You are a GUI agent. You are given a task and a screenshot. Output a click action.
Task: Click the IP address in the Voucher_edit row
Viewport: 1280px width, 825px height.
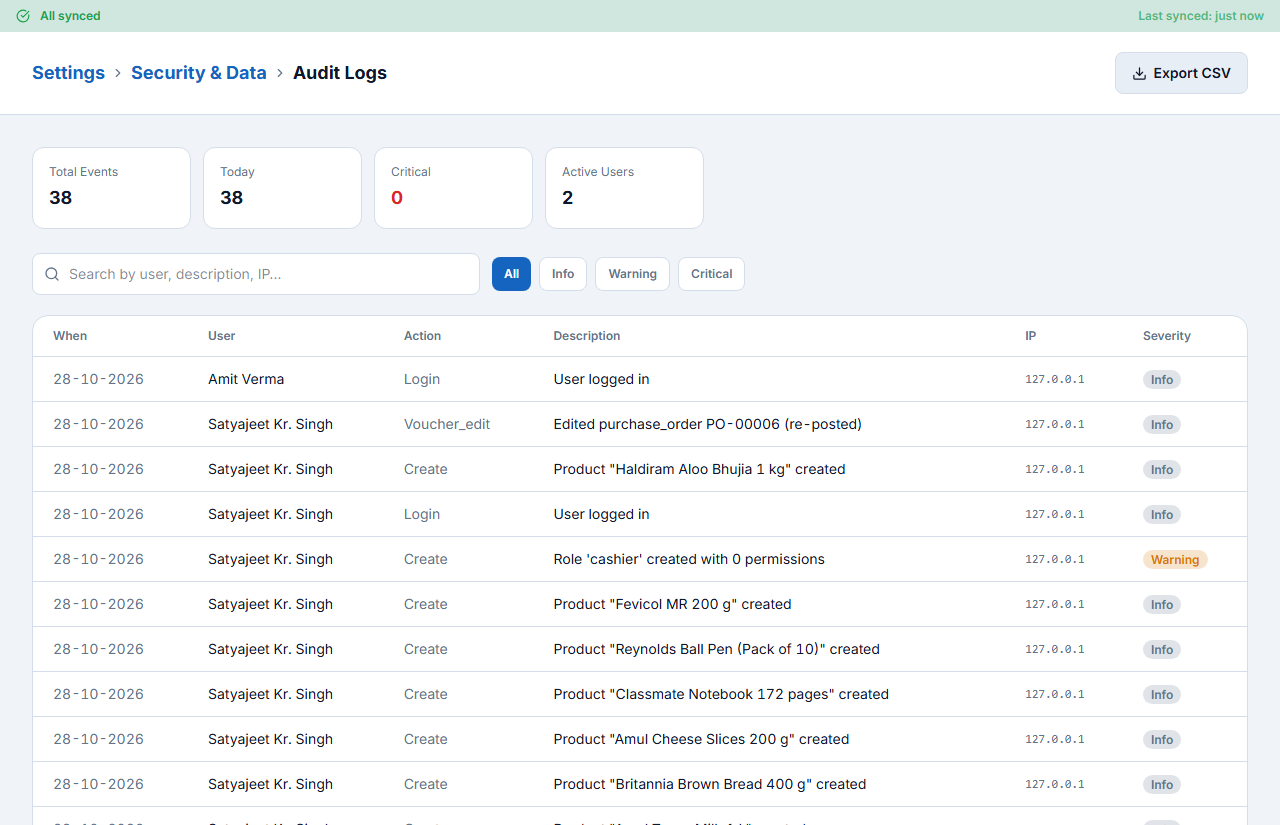click(1055, 424)
